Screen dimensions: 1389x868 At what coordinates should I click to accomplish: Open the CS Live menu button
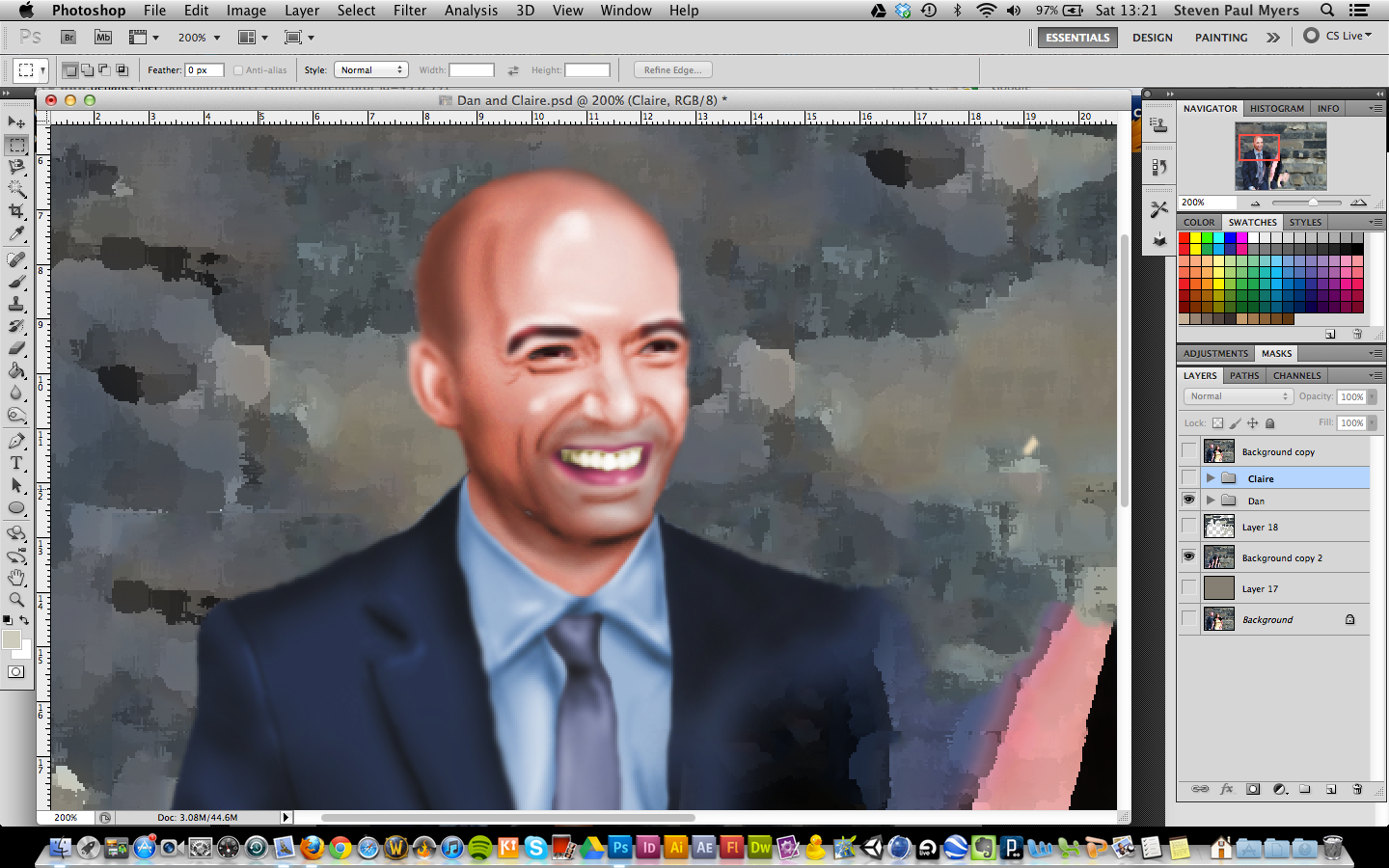1338,36
